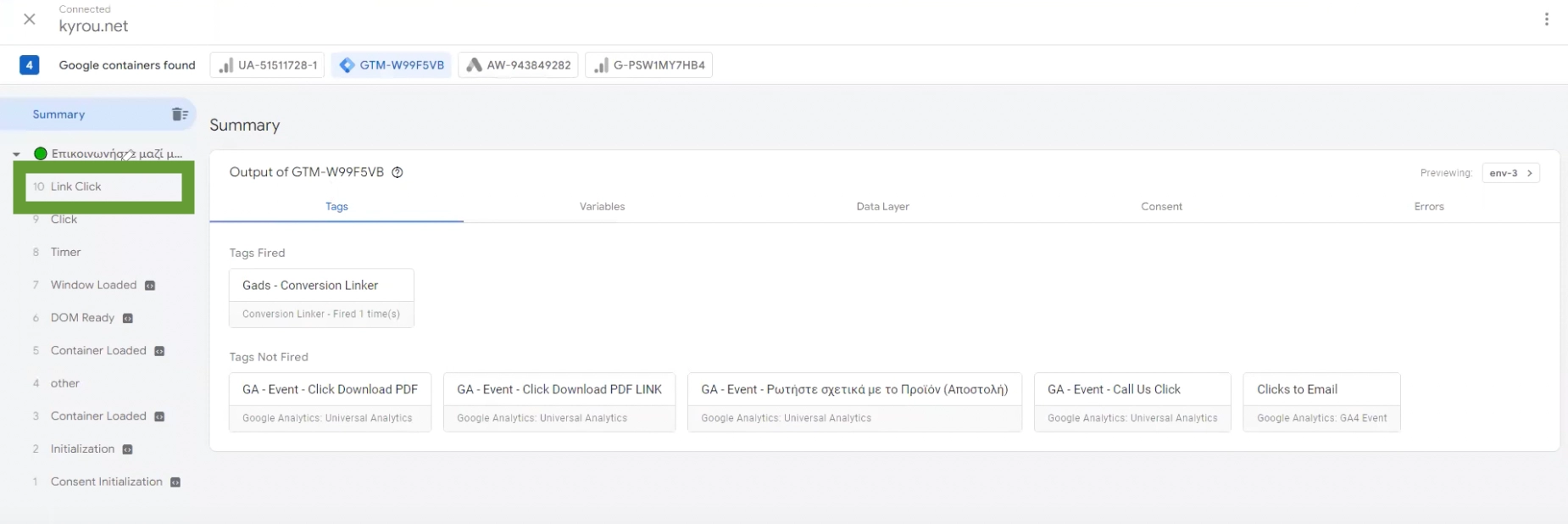The height and width of the screenshot is (524, 1568).
Task: Clear events using the Summary list icon
Action: coord(180,114)
